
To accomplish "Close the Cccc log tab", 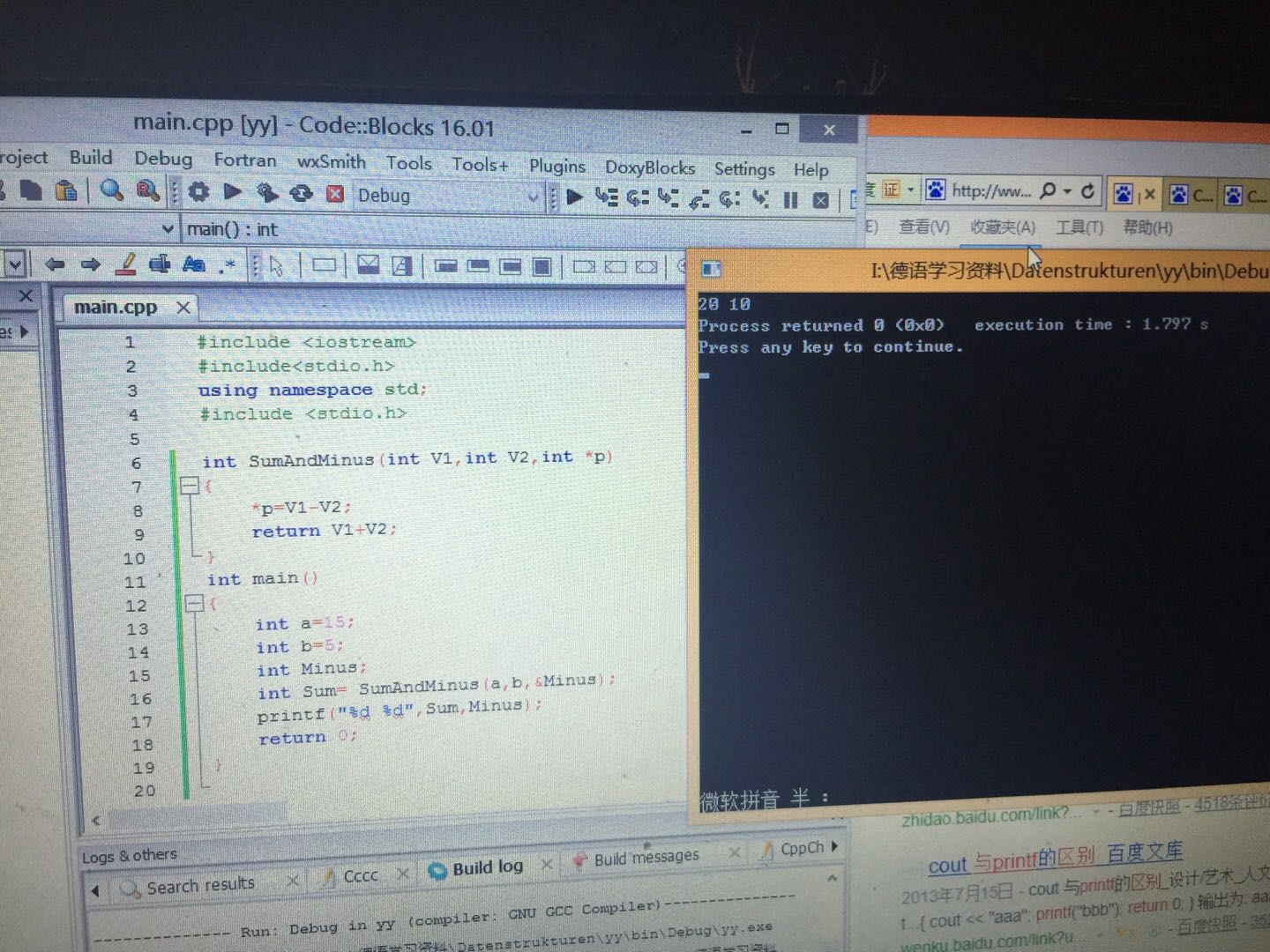I will click(x=402, y=874).
